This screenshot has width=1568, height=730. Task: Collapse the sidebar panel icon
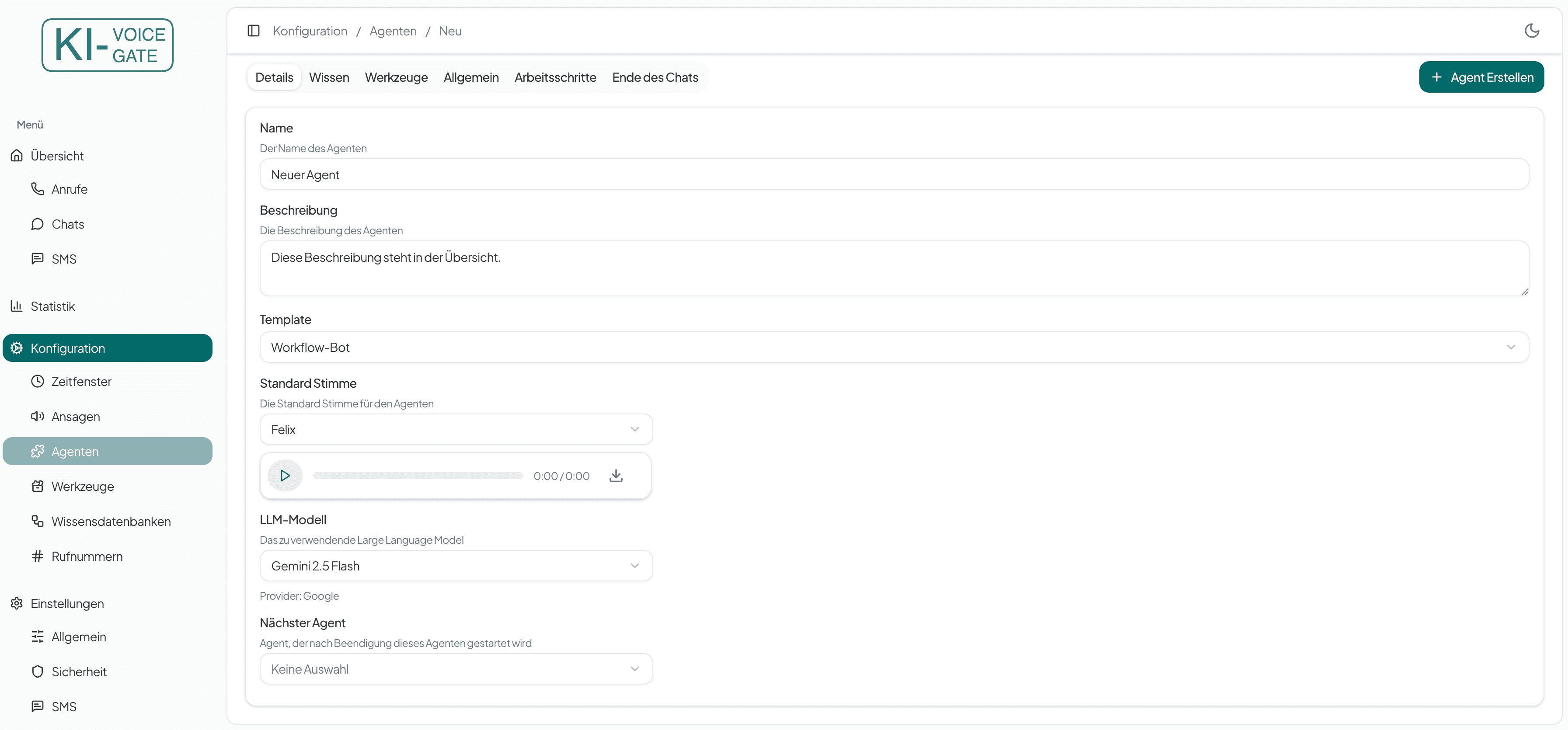pos(254,31)
